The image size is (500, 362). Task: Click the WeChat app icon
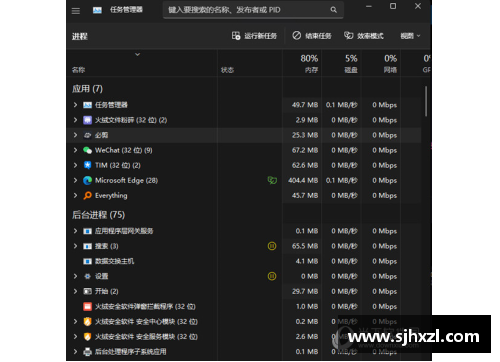[87, 150]
